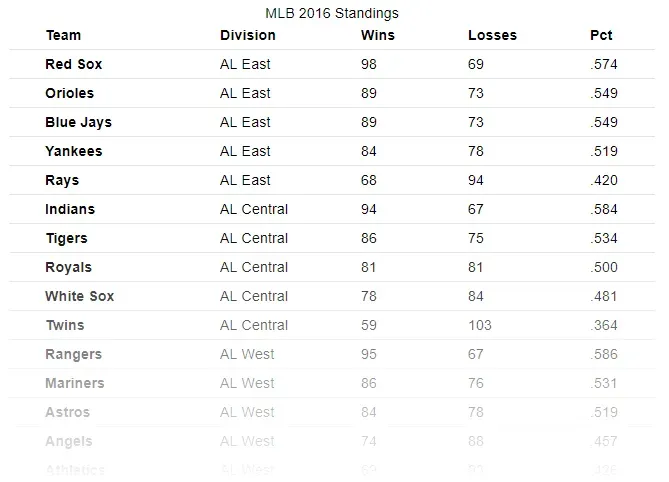Click the Indians team name
This screenshot has height=482, width=669.
[x=70, y=209]
